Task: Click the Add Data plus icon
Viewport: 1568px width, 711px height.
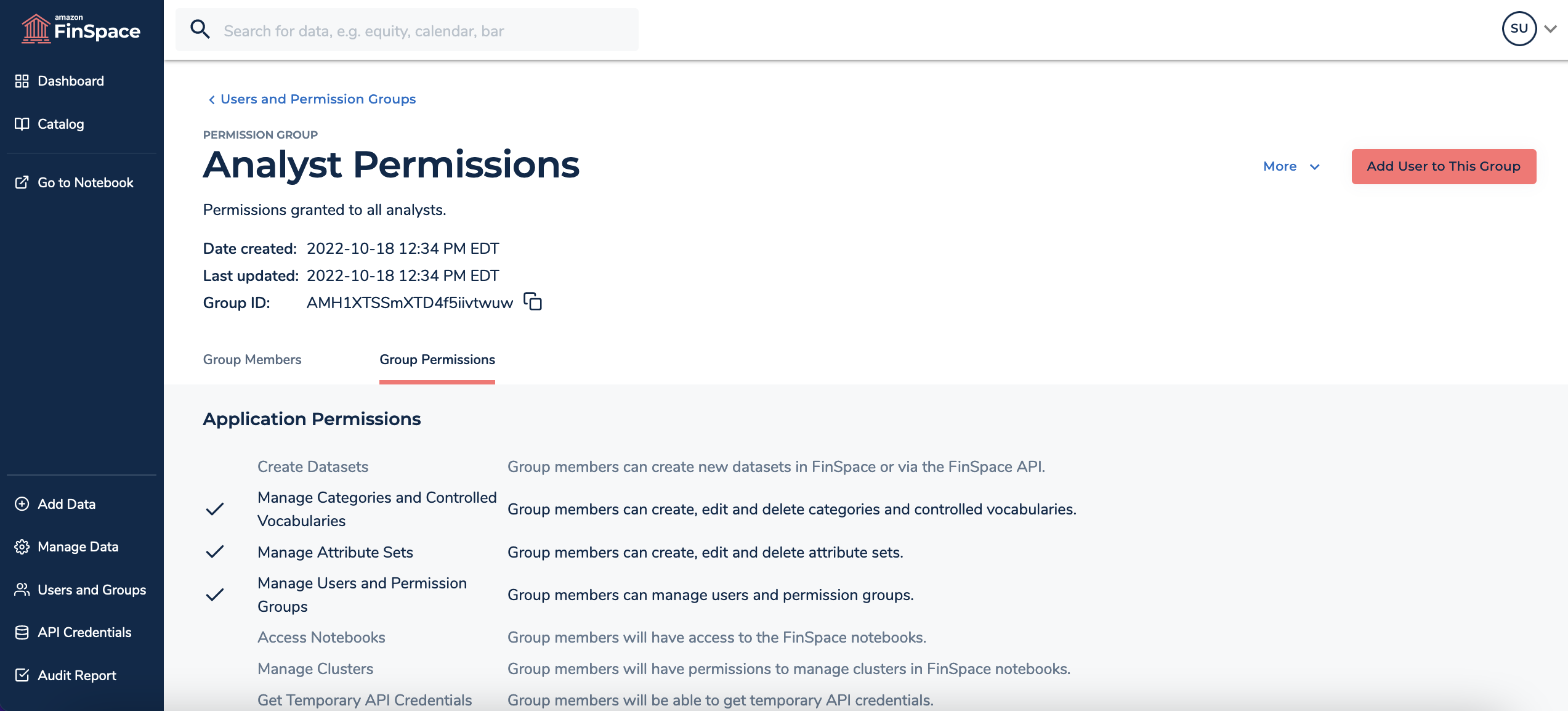Action: click(x=22, y=503)
